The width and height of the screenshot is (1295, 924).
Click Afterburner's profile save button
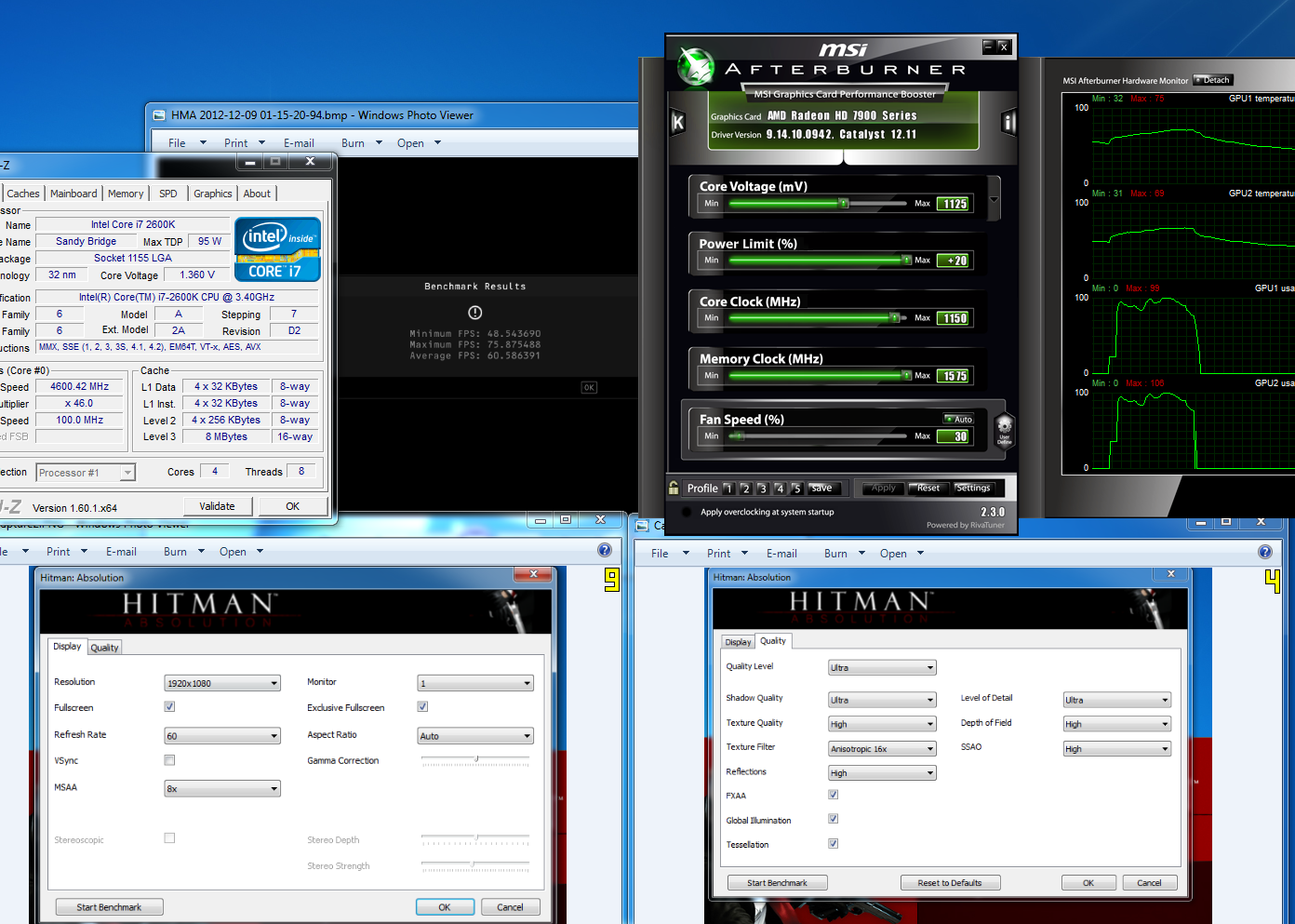[821, 488]
